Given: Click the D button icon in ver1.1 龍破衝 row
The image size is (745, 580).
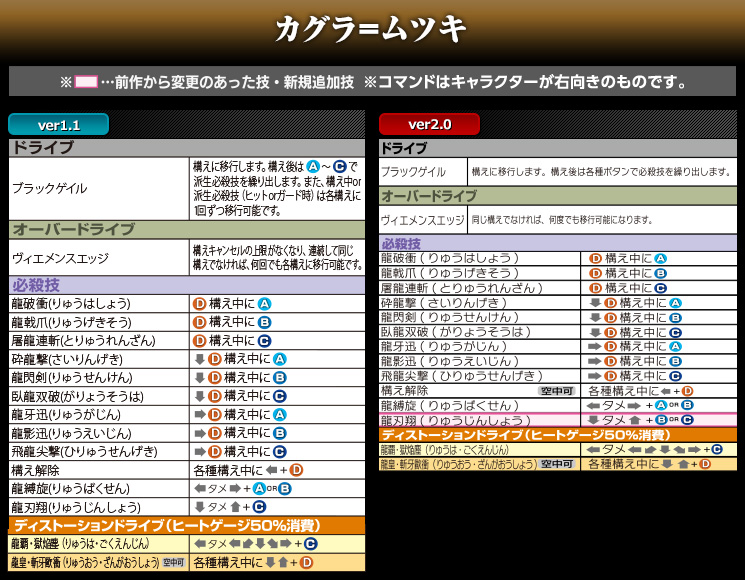Looking at the screenshot, I should pyautogui.click(x=199, y=304).
